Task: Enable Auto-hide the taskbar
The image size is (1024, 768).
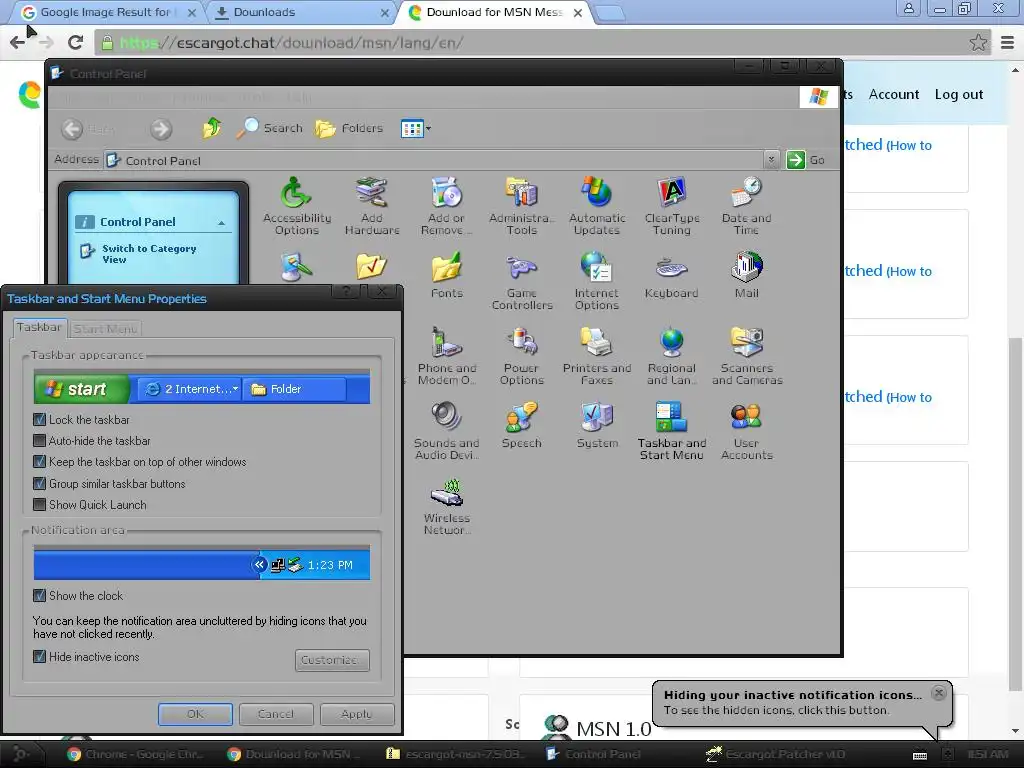Action: point(40,441)
